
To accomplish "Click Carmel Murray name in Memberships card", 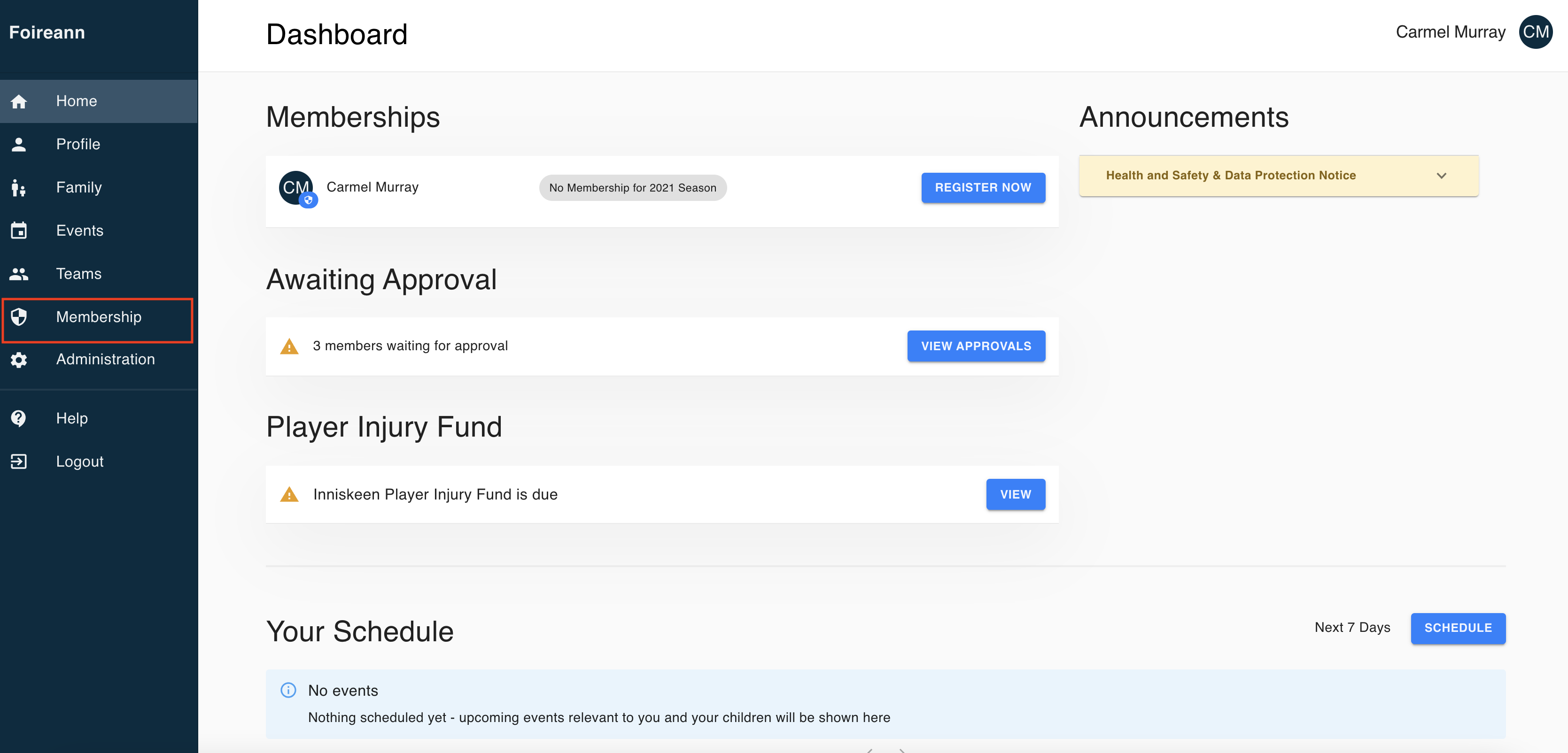I will pos(373,187).
